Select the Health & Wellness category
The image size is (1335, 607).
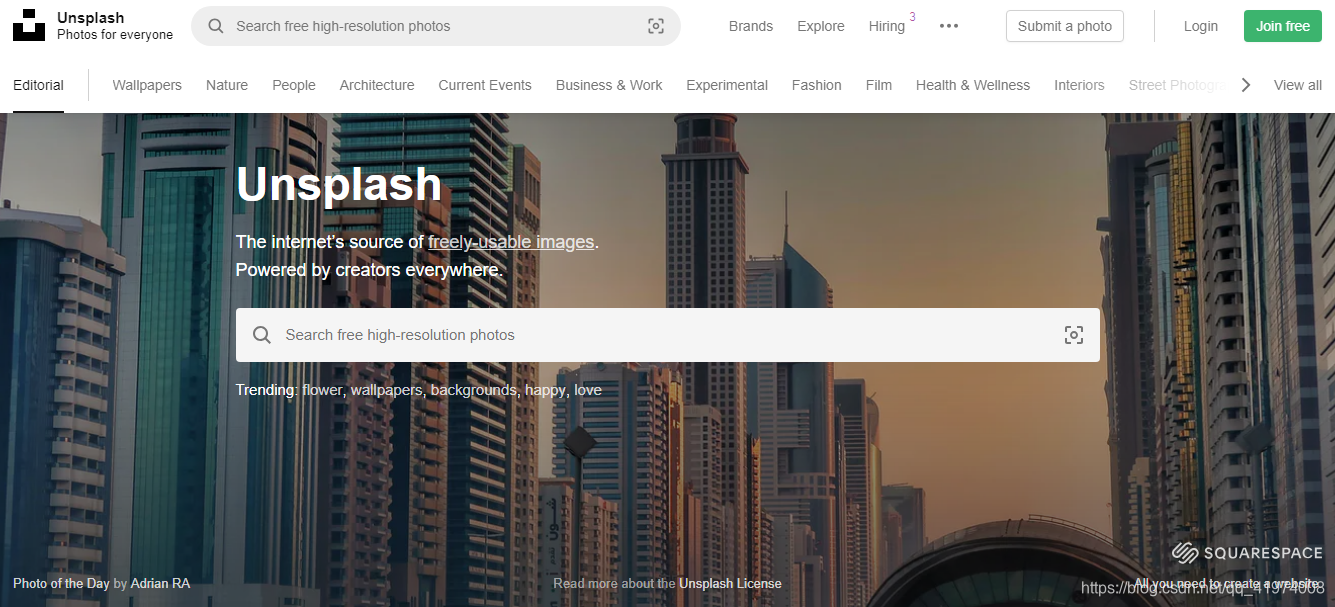click(973, 85)
